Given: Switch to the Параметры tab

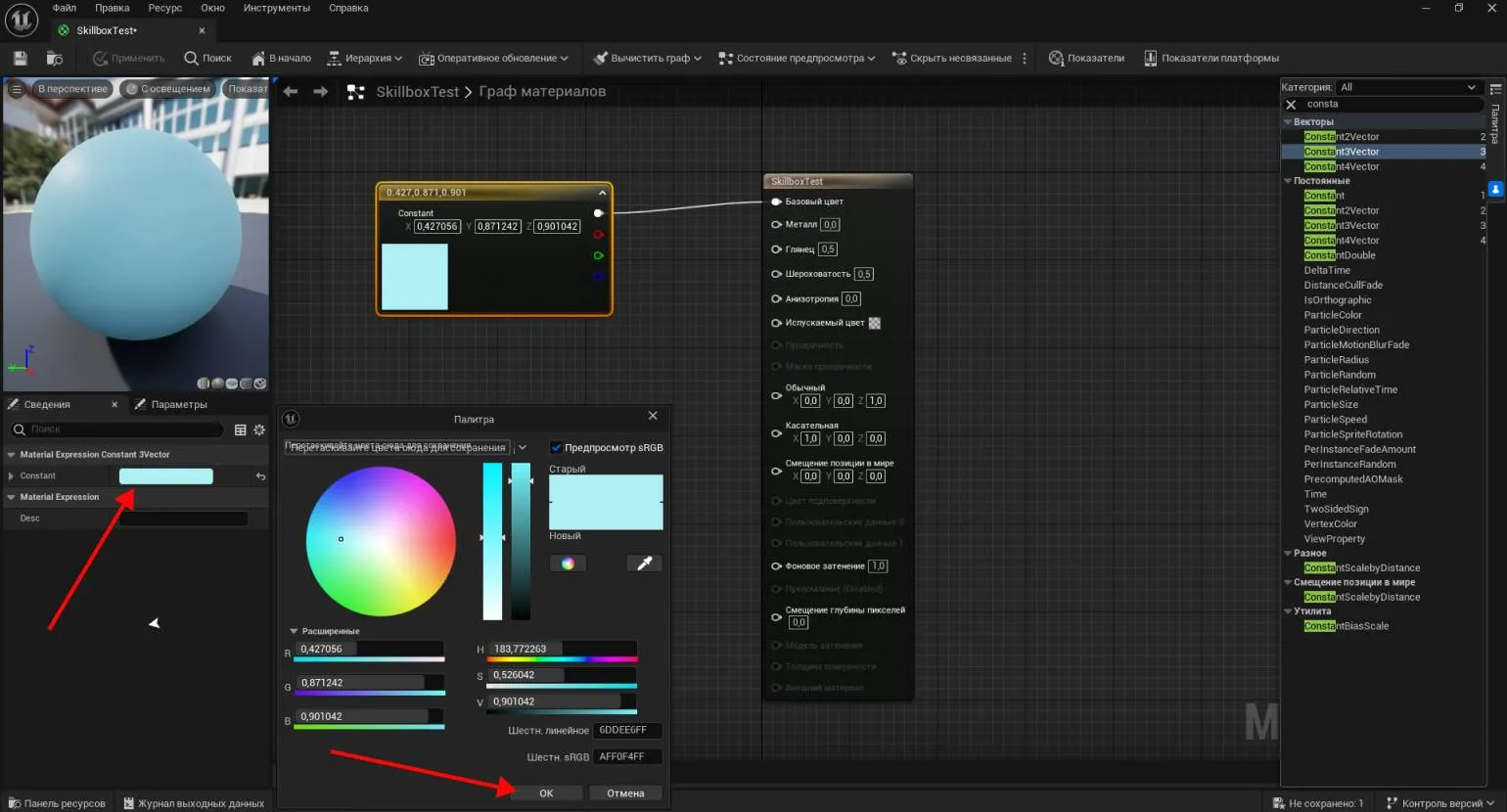Looking at the screenshot, I should [x=178, y=405].
